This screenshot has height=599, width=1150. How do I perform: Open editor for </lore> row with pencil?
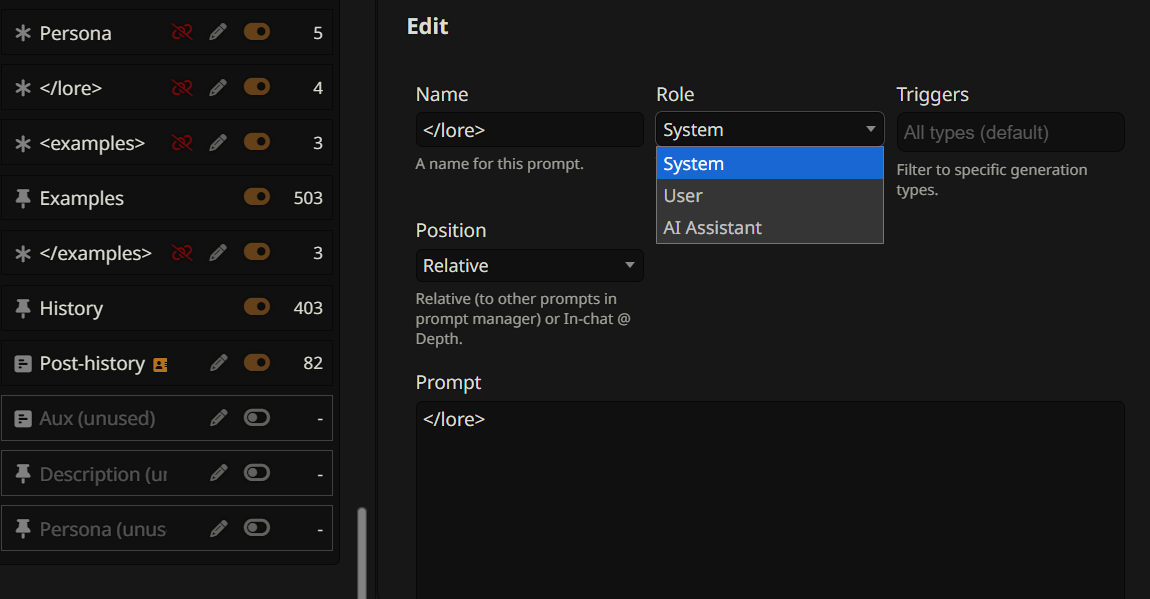click(218, 87)
